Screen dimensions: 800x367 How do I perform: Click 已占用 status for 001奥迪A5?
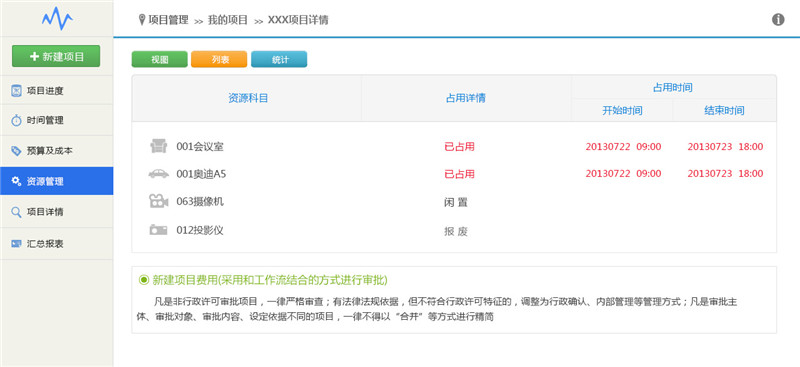tap(459, 174)
